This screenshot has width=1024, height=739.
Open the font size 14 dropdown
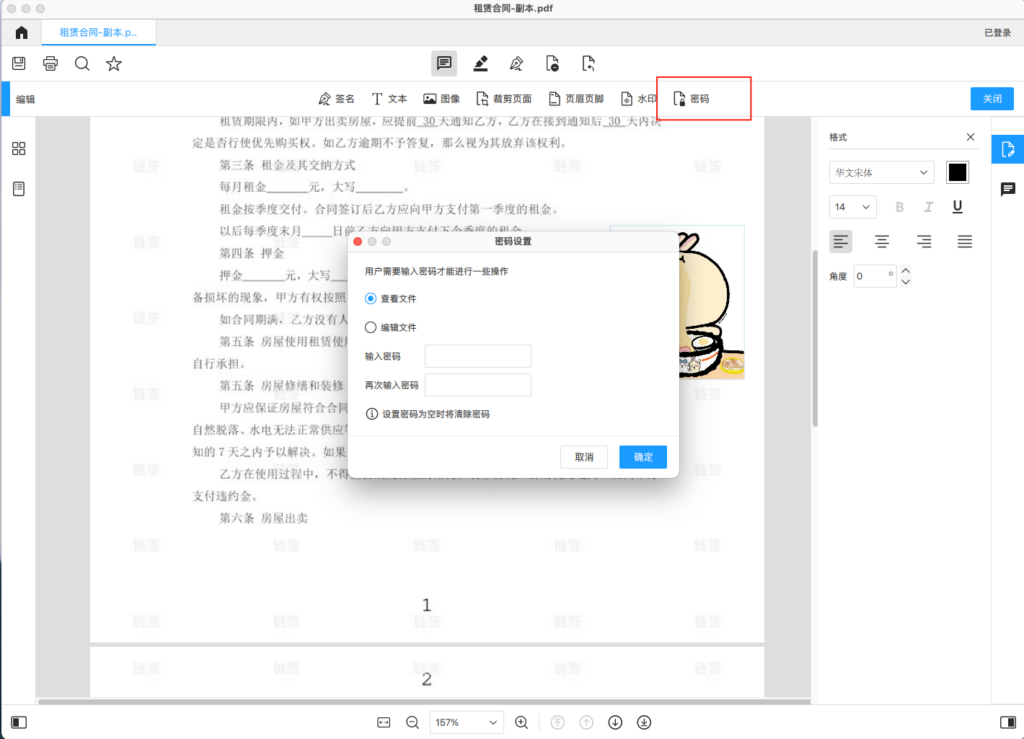pos(852,207)
